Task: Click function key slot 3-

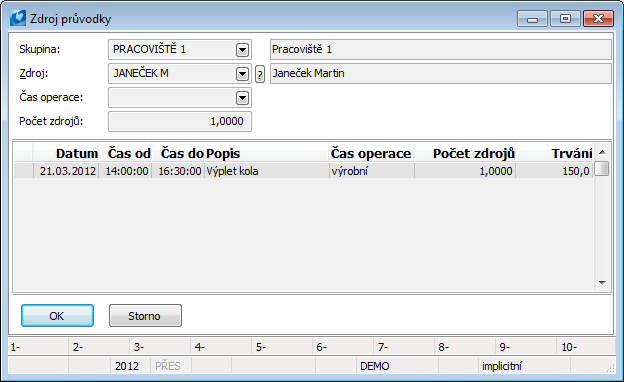Action: (x=160, y=347)
